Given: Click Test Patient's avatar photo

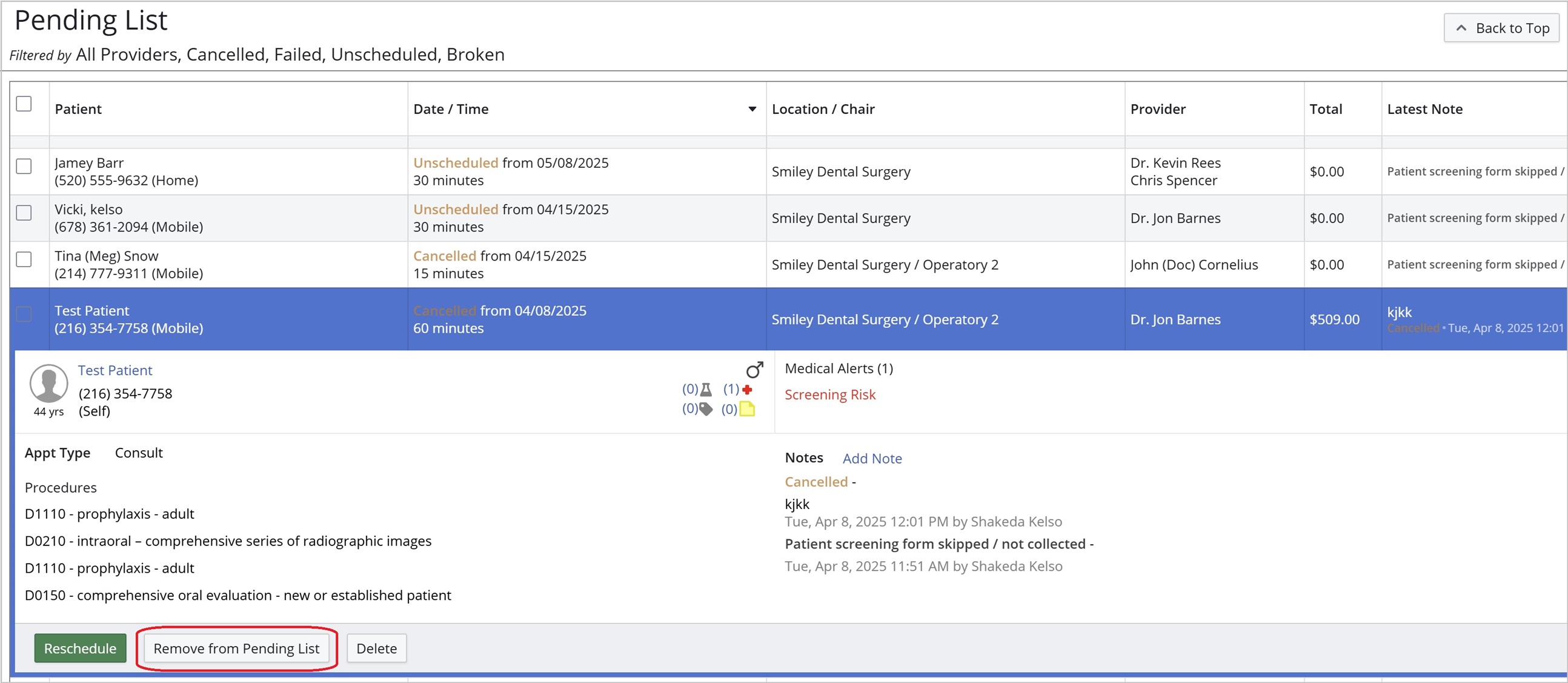Looking at the screenshot, I should pyautogui.click(x=48, y=384).
